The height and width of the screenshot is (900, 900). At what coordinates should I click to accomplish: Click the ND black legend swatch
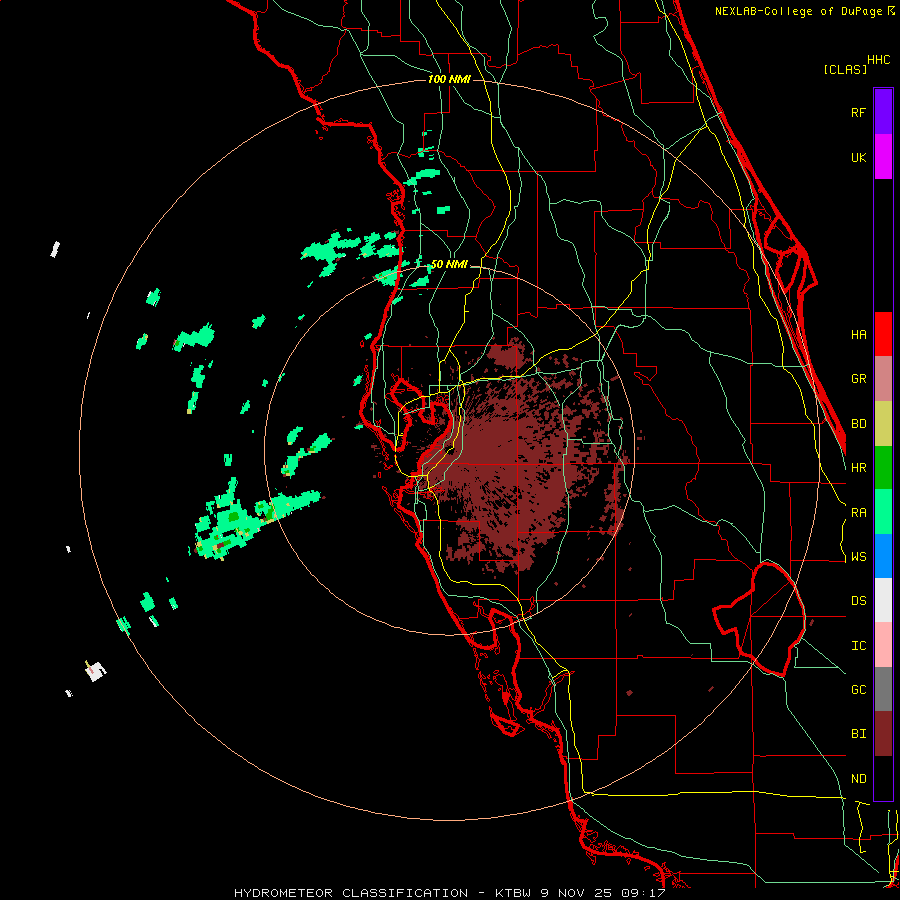[883, 778]
